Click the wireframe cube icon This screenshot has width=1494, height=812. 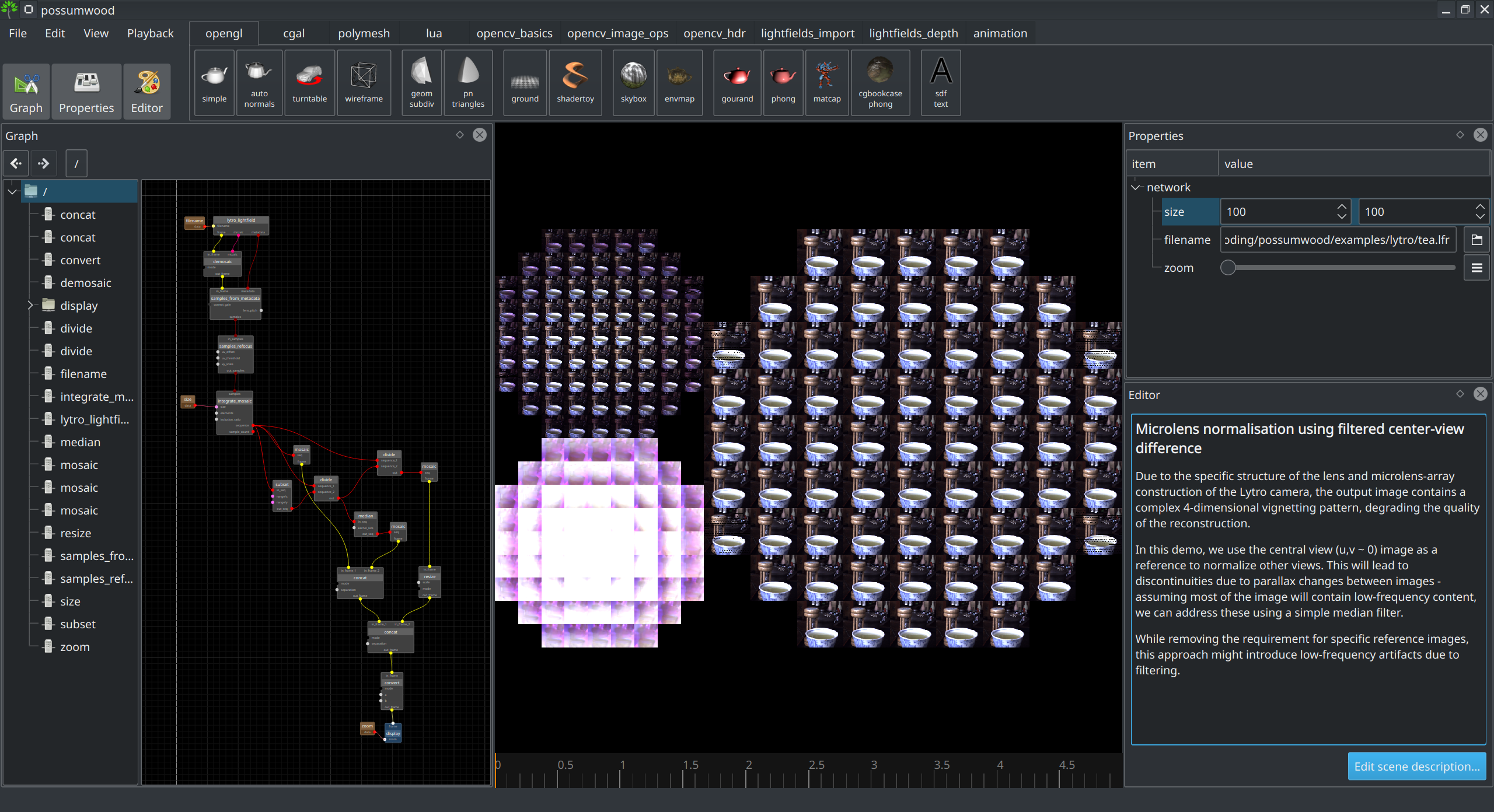364,83
